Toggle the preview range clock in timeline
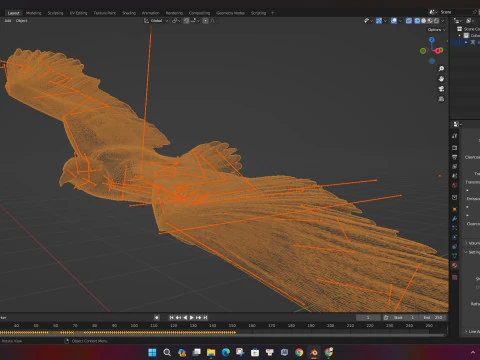The width and height of the screenshot is (480, 360). 386,318
